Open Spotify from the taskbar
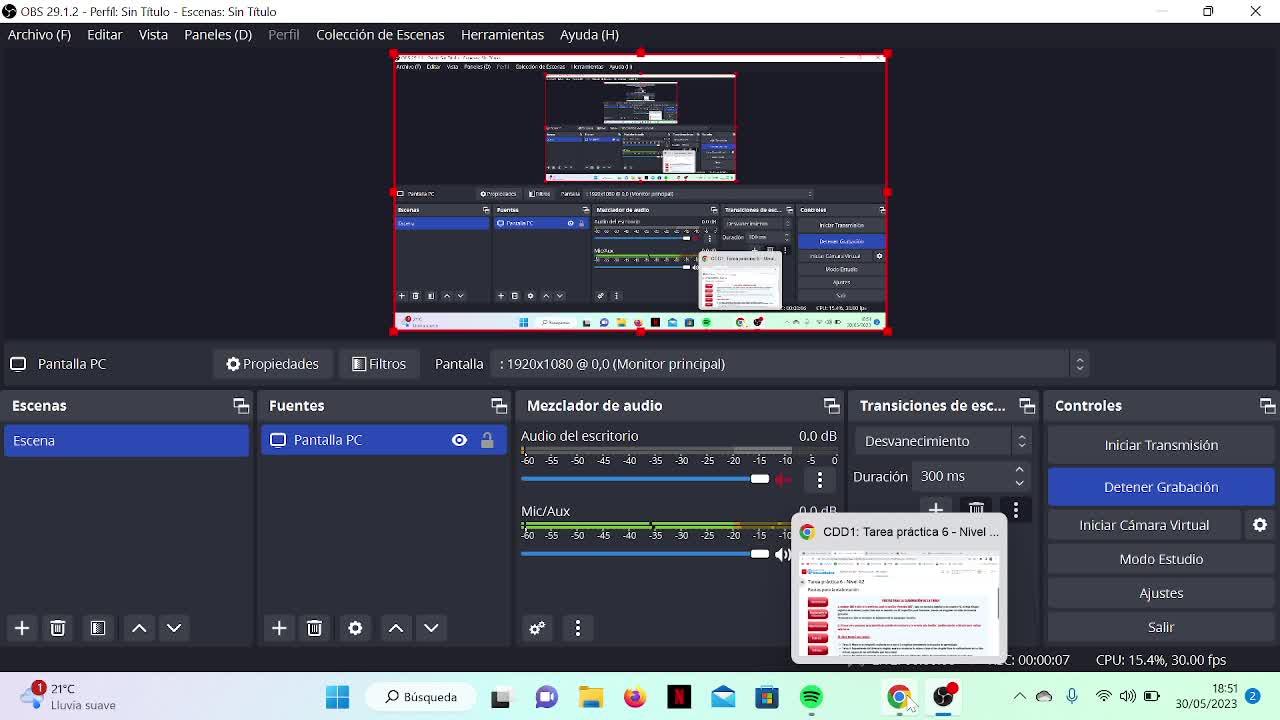 point(811,697)
